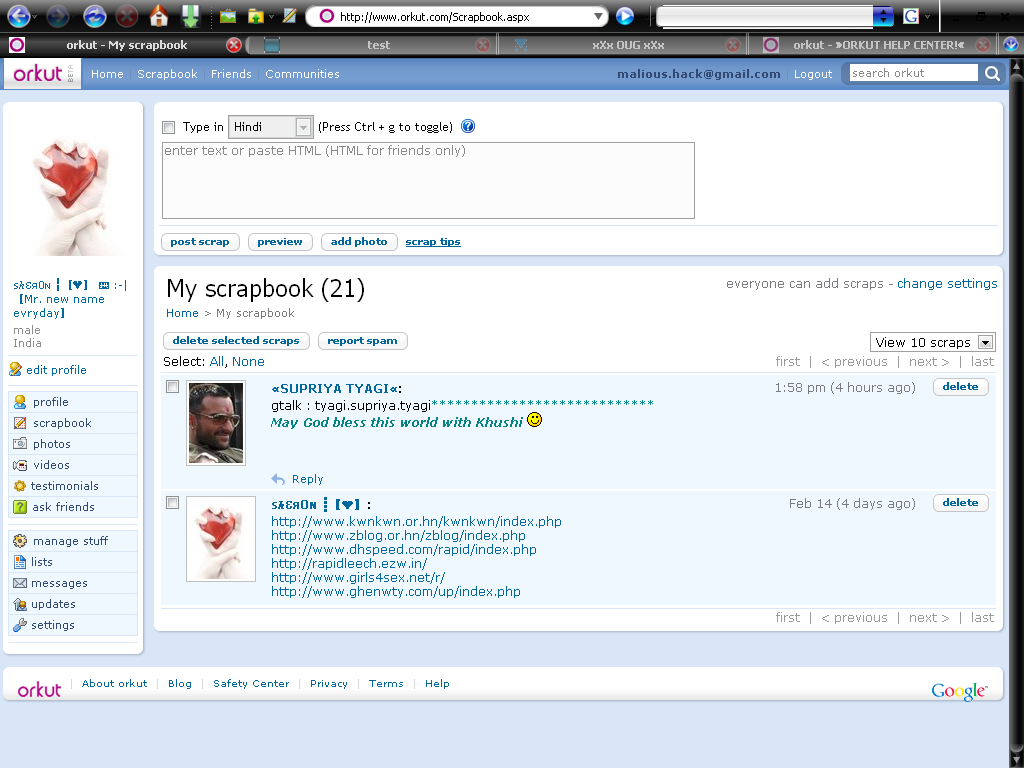Open the dropdown arrow beside the folder icon

271,16
